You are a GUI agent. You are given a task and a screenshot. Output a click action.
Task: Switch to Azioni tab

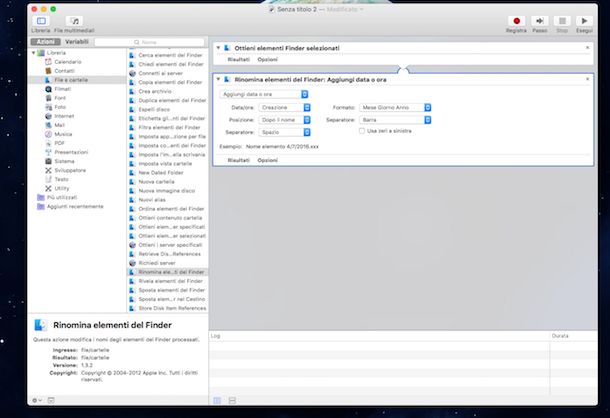pos(46,42)
